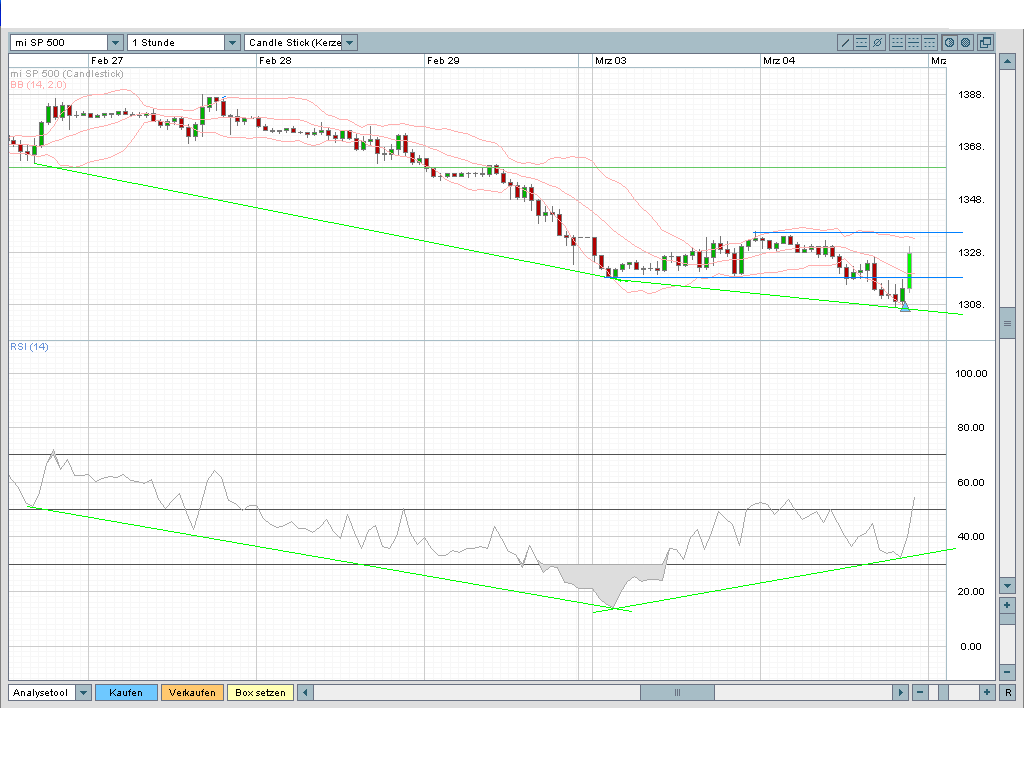Click the horizontal zoom plus button
Screen dimensions: 1024x768
(987, 692)
